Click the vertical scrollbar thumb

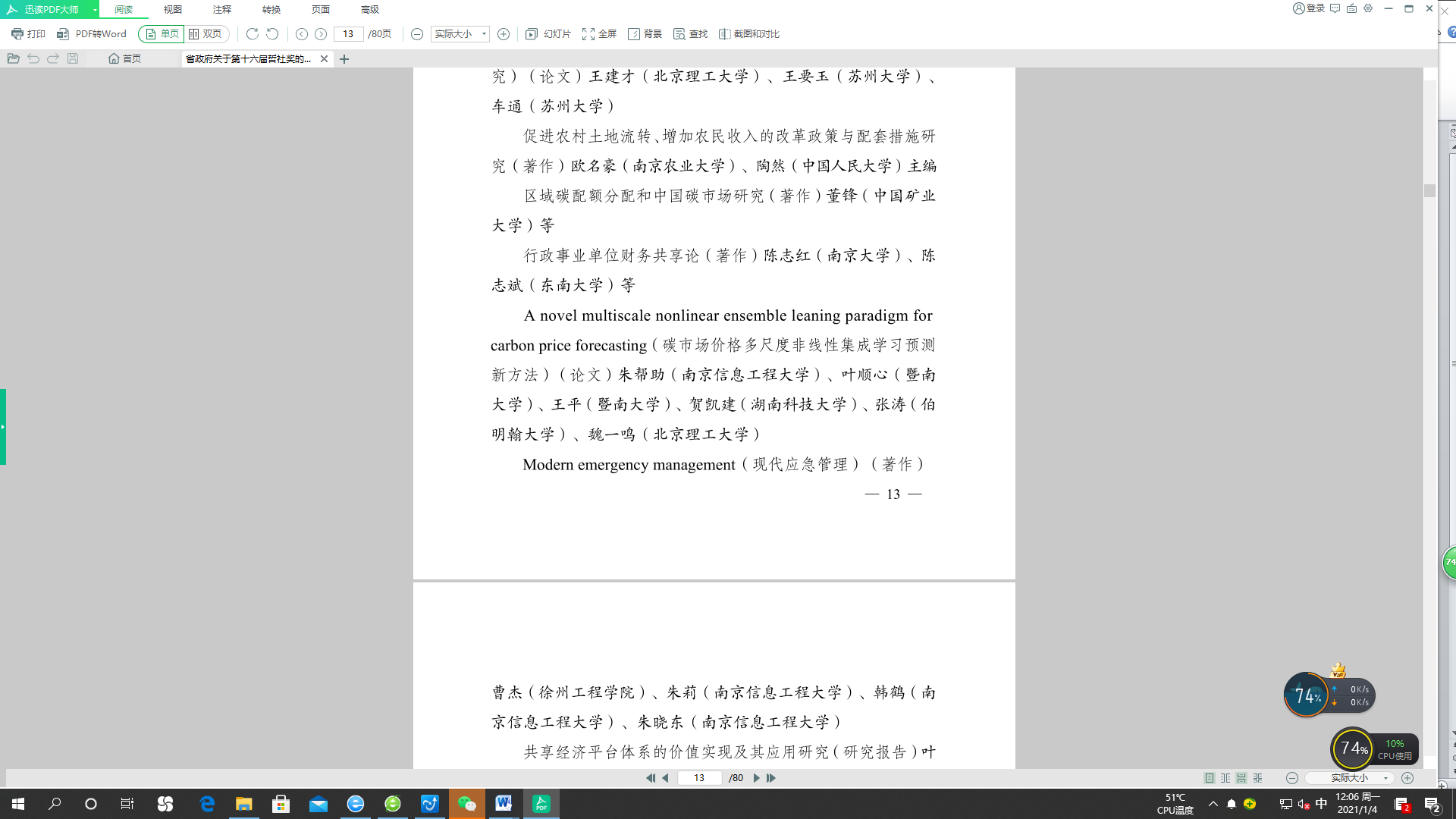(1429, 190)
